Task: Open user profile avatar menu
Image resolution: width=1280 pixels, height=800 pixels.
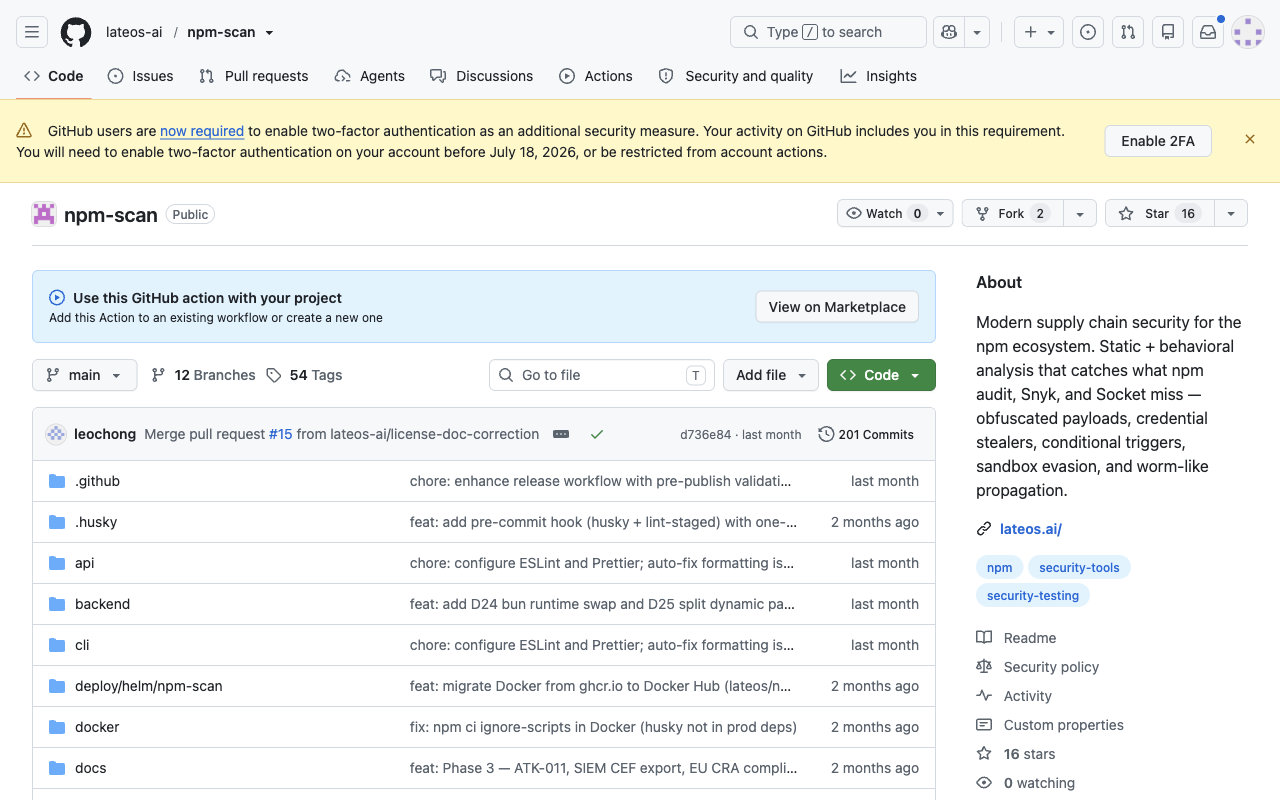Action: tap(1248, 32)
